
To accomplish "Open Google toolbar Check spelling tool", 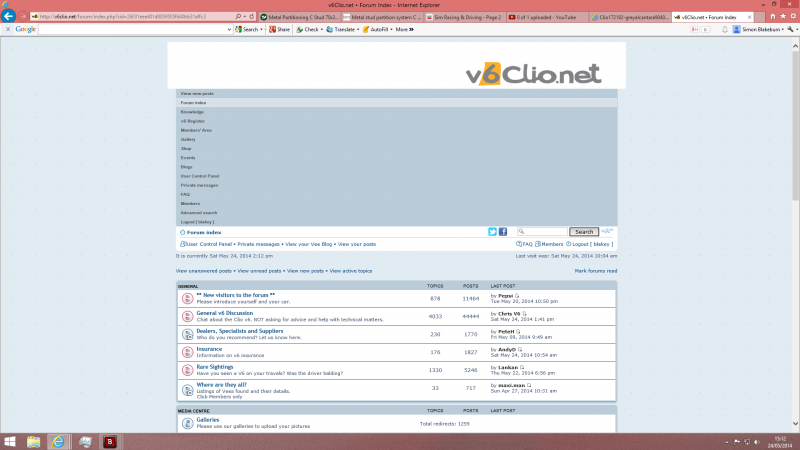I will tap(309, 30).
